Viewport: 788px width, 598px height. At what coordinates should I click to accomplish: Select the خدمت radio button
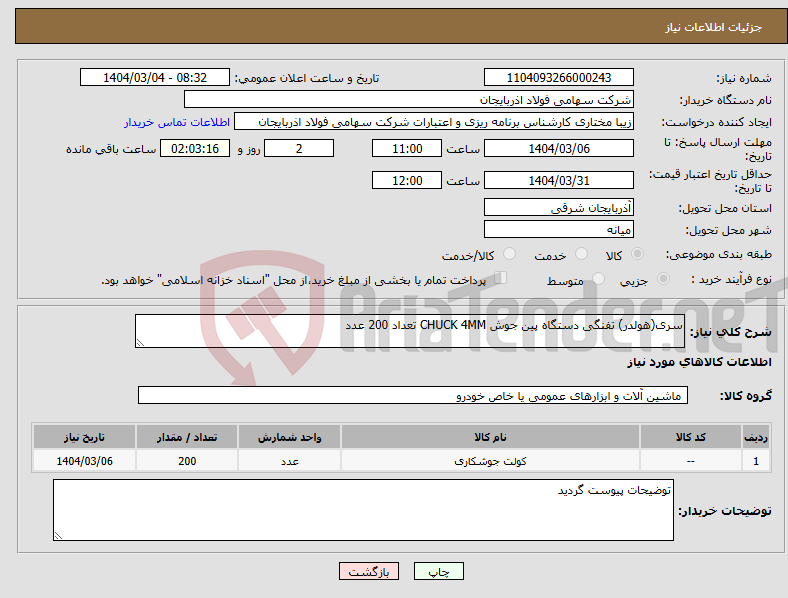[x=581, y=254]
